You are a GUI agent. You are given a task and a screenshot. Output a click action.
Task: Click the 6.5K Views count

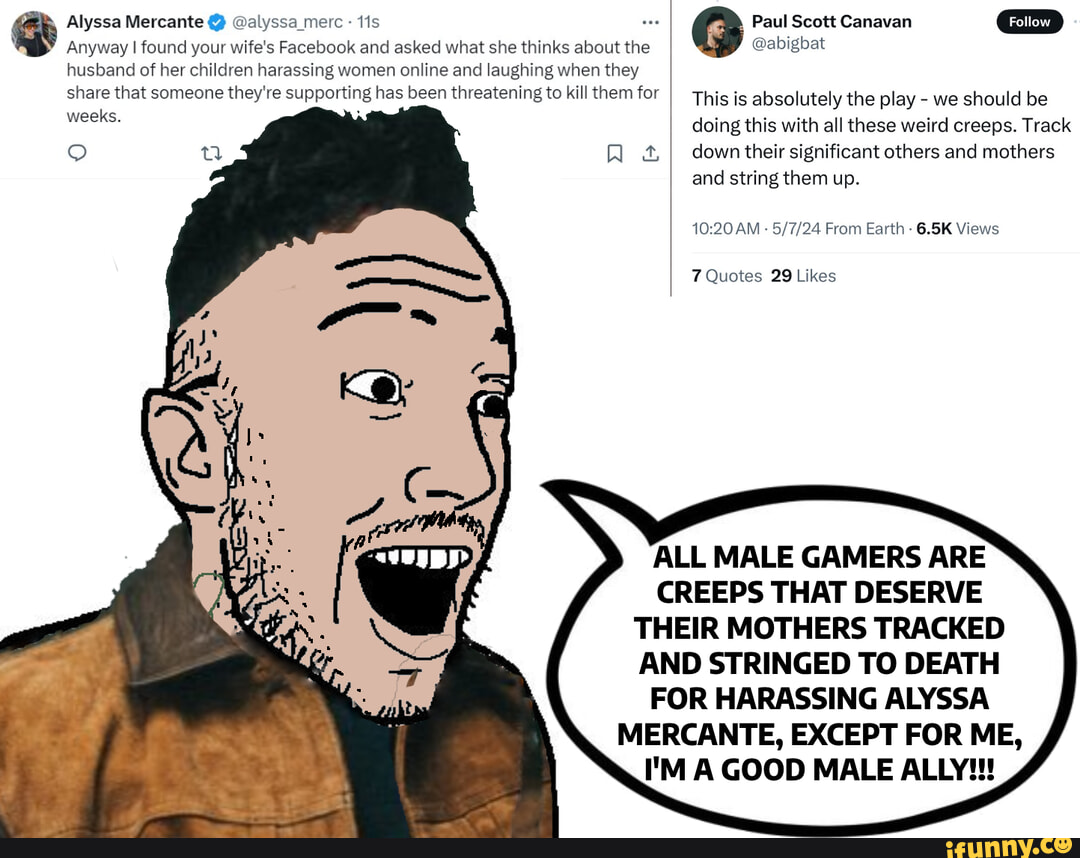tap(957, 229)
